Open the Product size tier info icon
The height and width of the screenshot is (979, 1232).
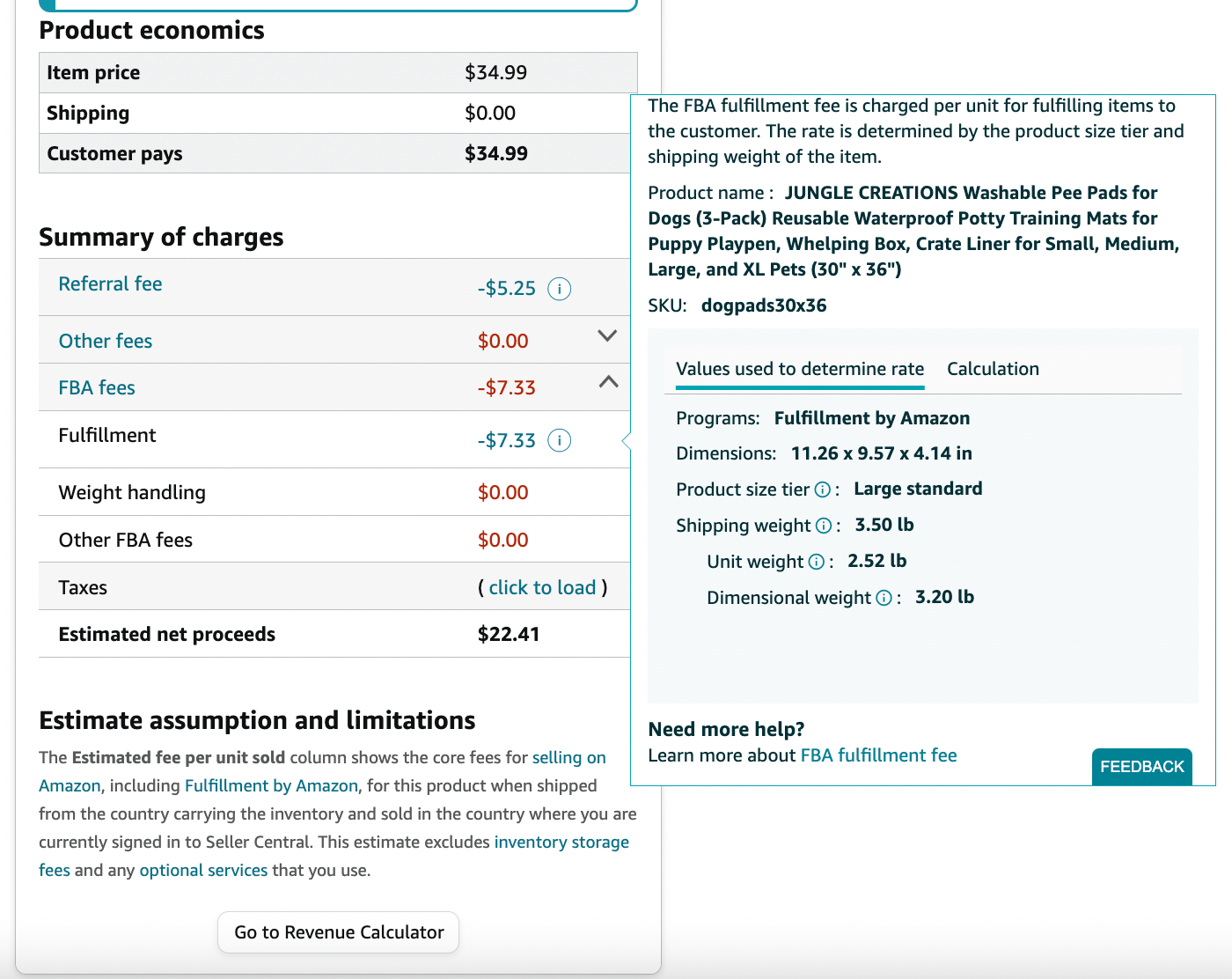(822, 489)
